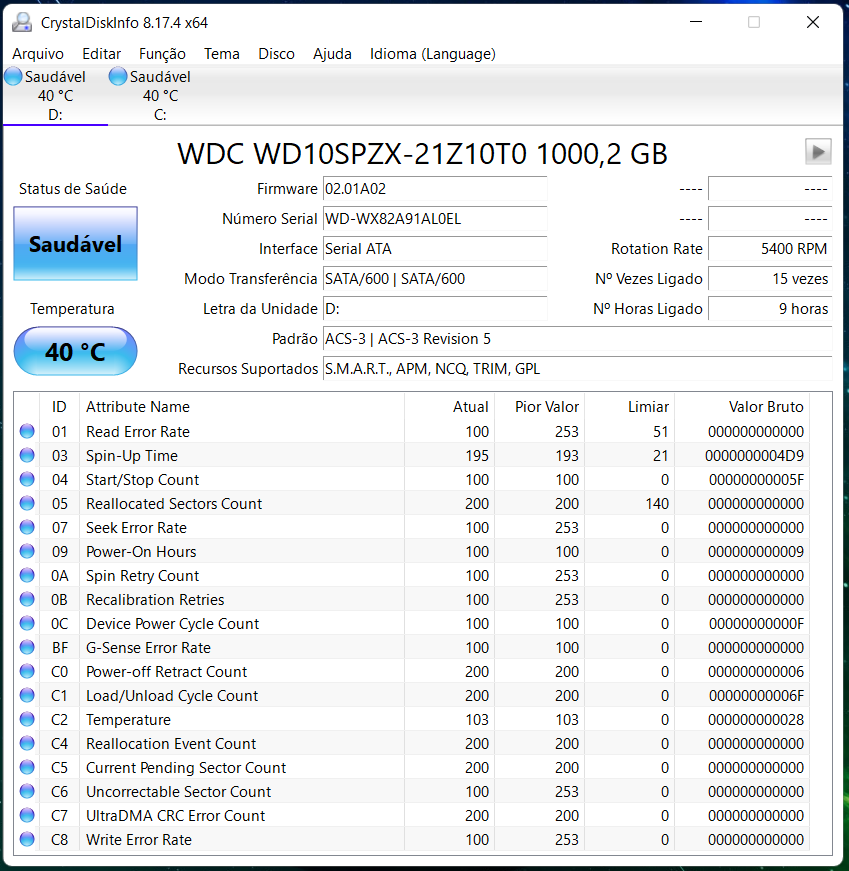Click the Limiar column header
The height and width of the screenshot is (871, 849).
pos(630,407)
